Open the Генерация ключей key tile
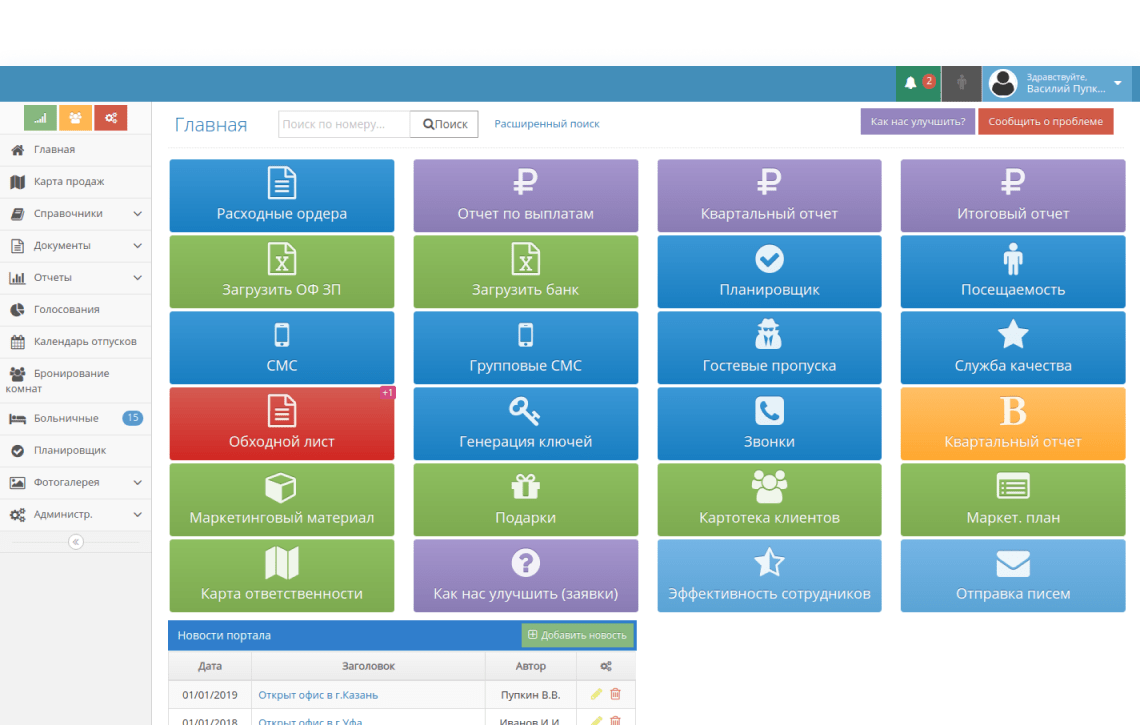 (525, 423)
